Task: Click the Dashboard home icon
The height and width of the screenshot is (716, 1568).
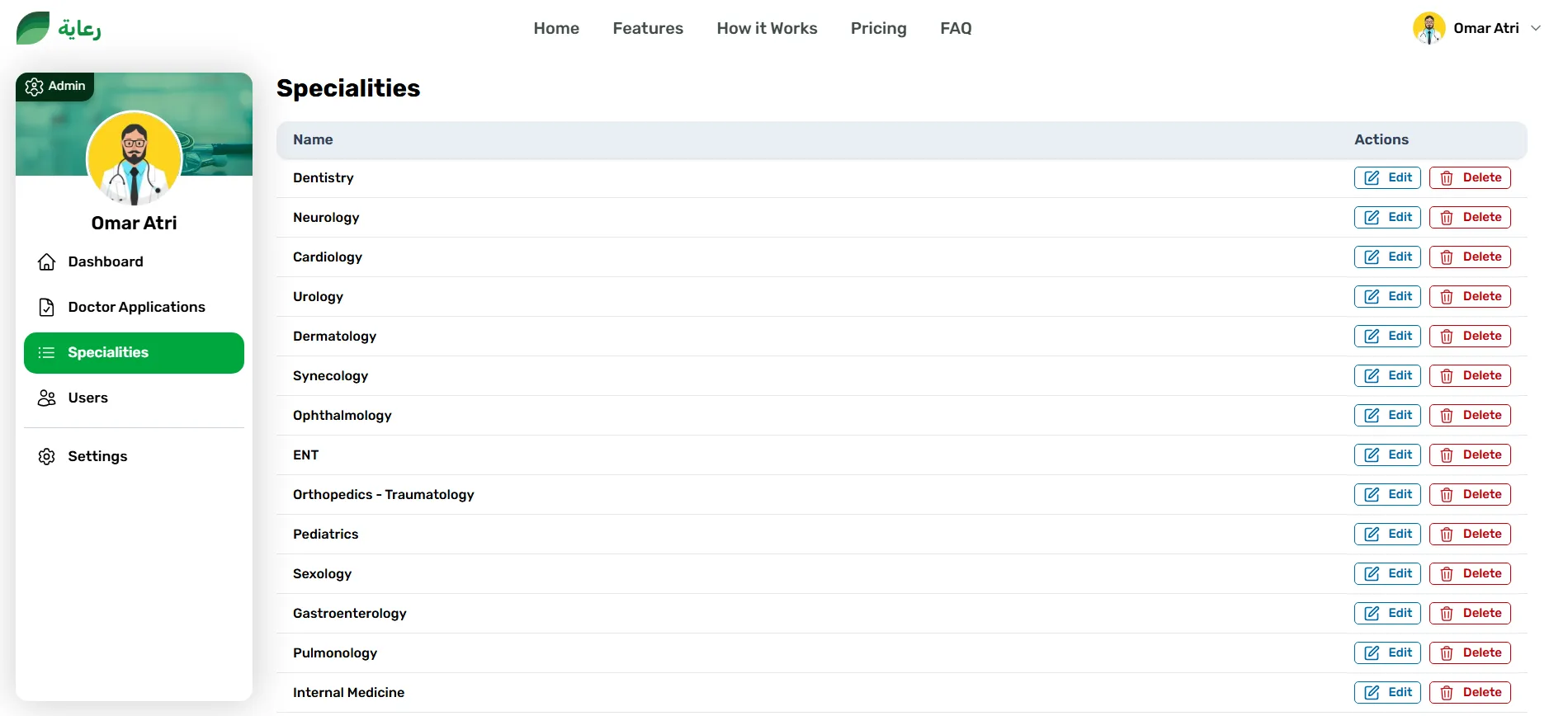Action: 47,262
